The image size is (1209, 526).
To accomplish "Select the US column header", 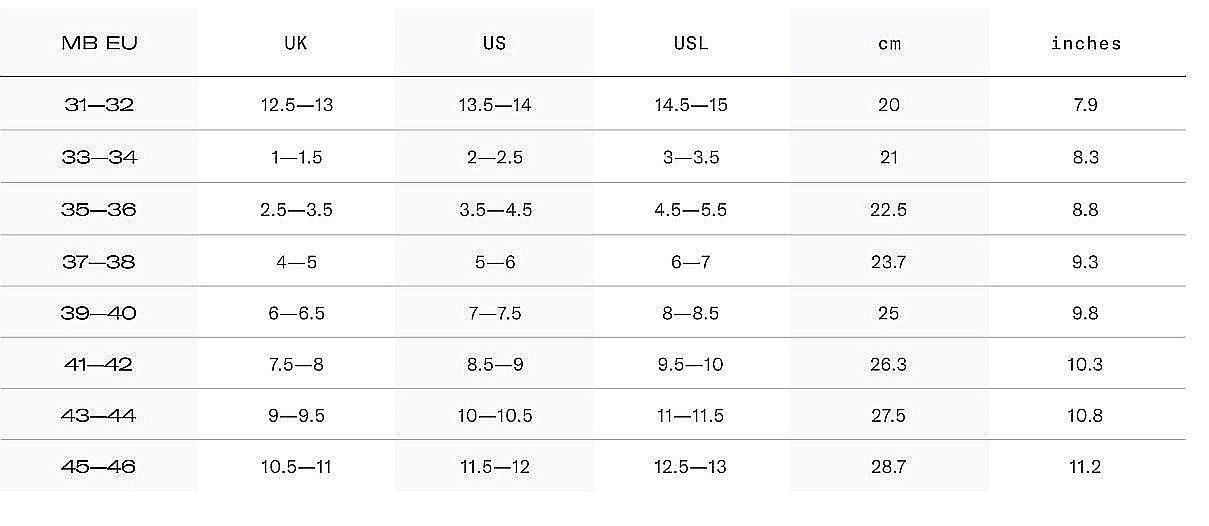I will pos(494,43).
